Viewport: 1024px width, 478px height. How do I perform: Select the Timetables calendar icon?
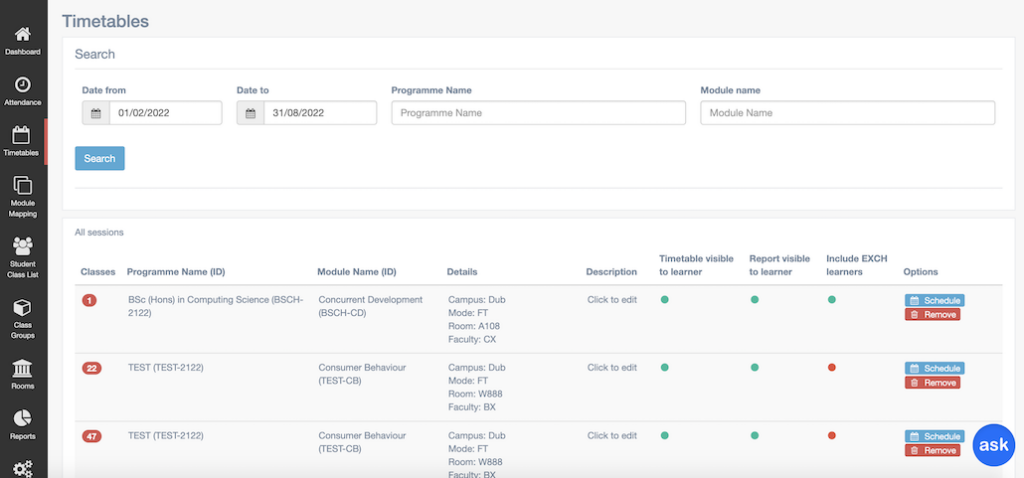click(22, 136)
